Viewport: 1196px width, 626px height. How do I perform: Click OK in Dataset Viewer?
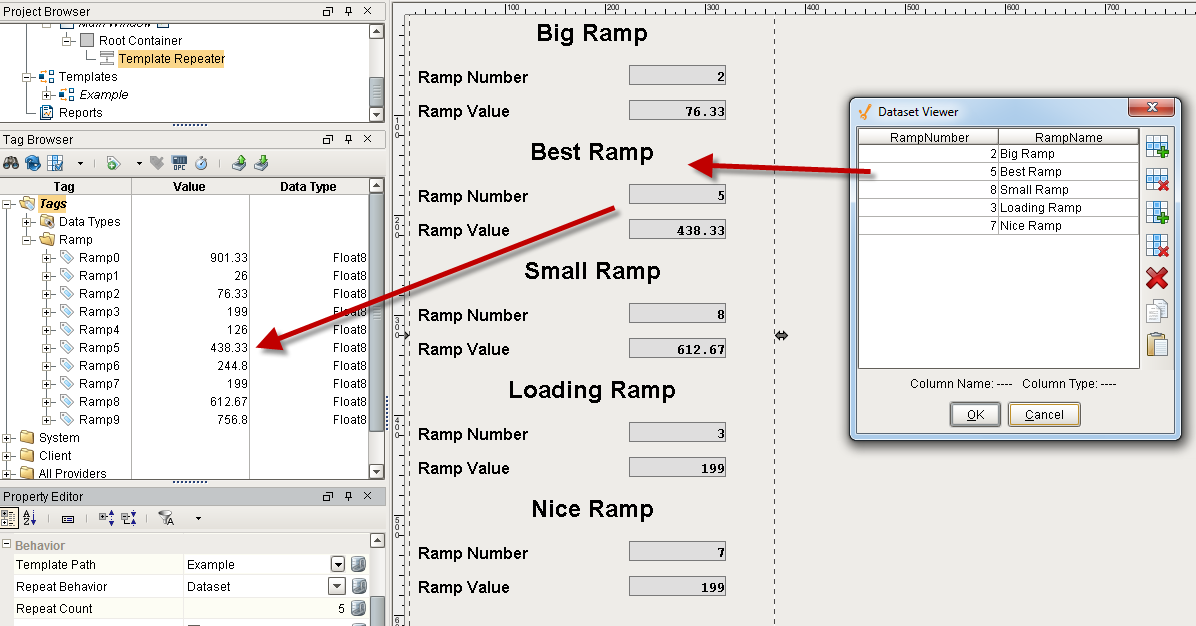(x=975, y=415)
